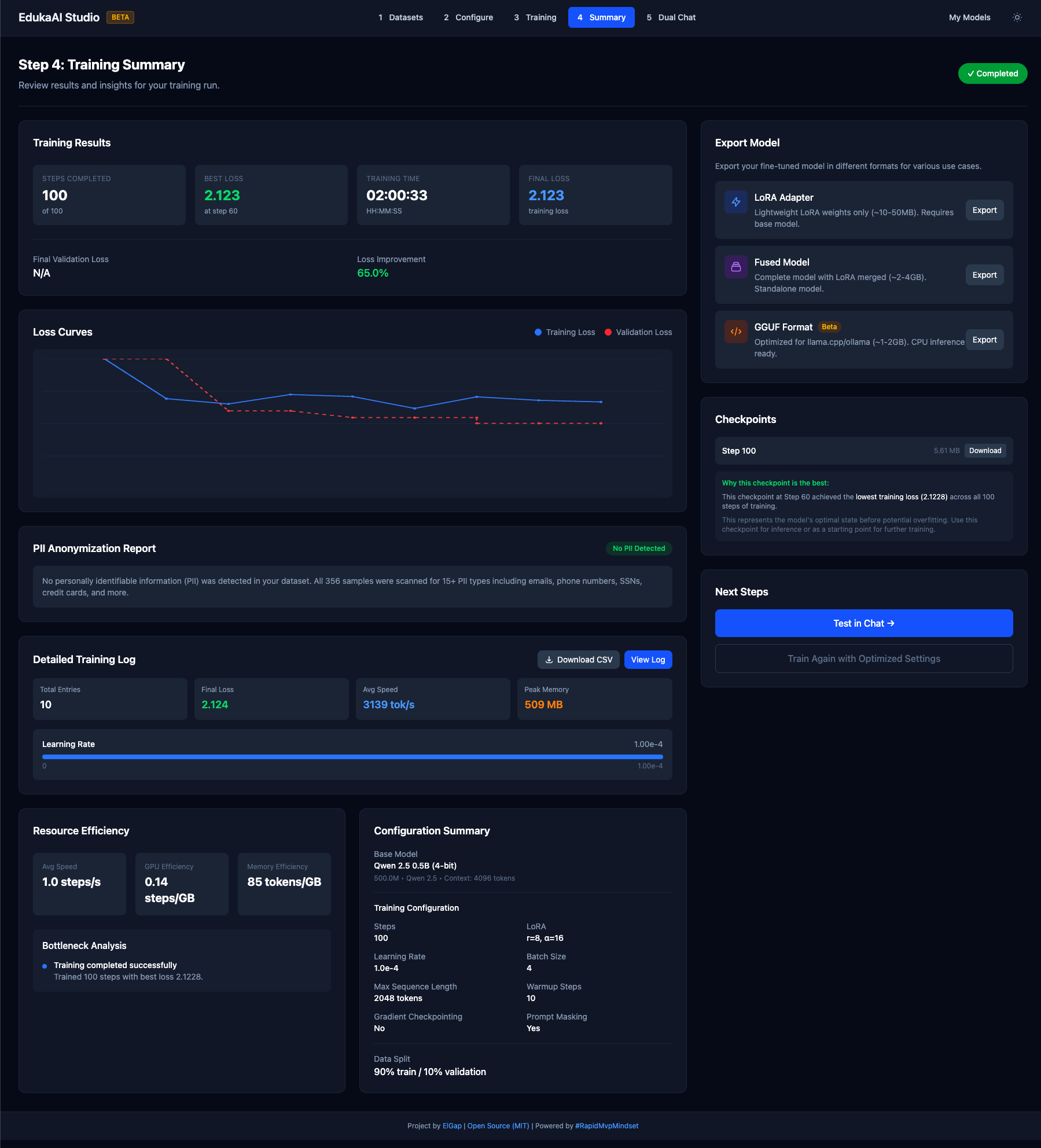Click the Test in Chat button
The width and height of the screenshot is (1041, 1148).
863,623
